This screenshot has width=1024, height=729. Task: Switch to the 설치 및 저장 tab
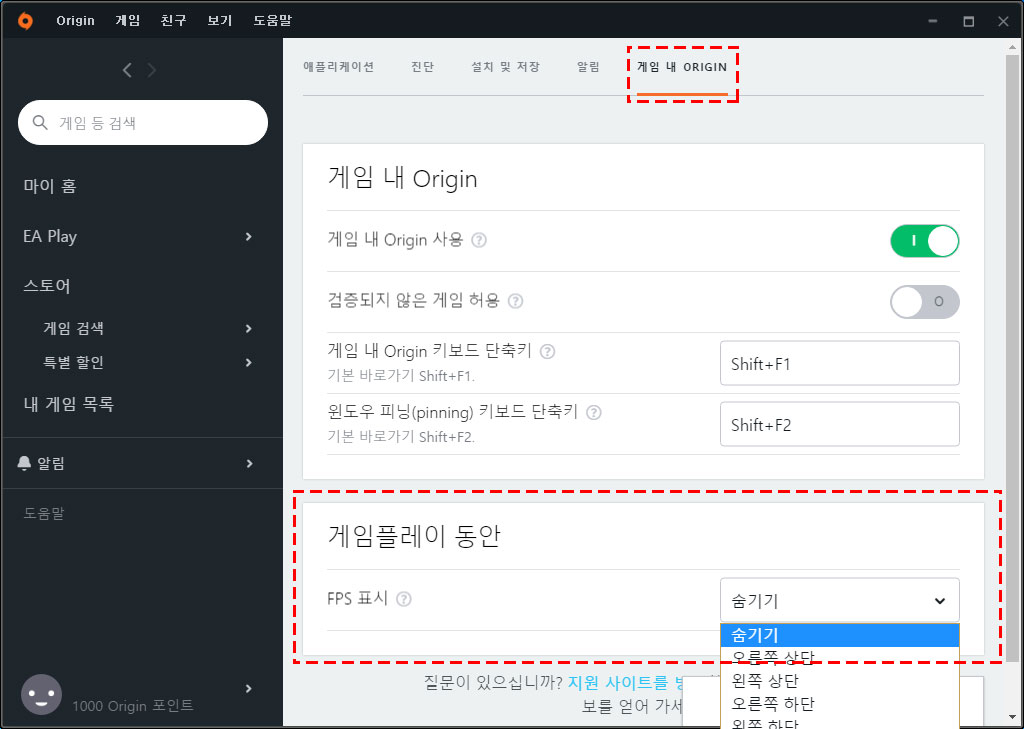point(505,67)
